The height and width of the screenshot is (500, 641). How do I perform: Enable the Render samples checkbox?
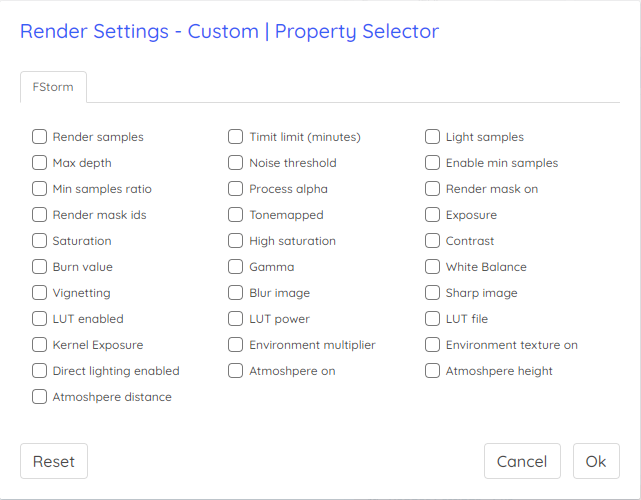(39, 137)
